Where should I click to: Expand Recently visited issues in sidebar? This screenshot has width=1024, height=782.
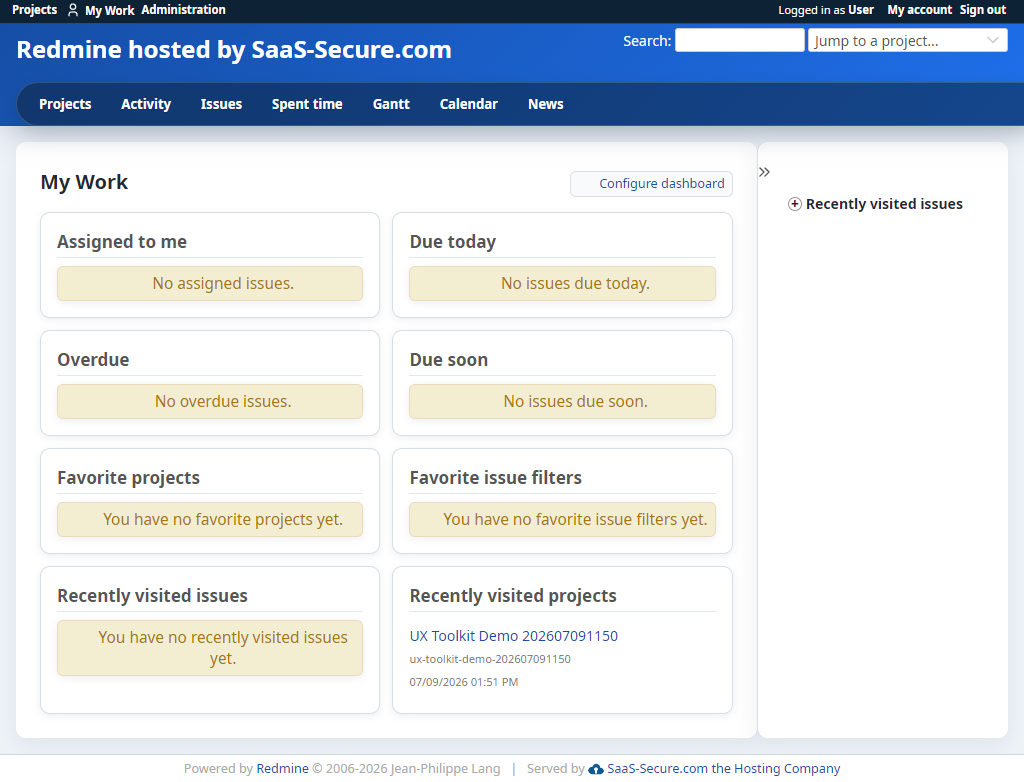884,204
